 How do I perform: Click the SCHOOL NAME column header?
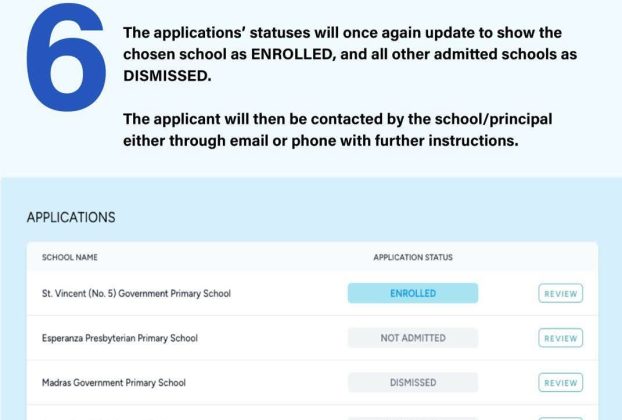pyautogui.click(x=69, y=257)
